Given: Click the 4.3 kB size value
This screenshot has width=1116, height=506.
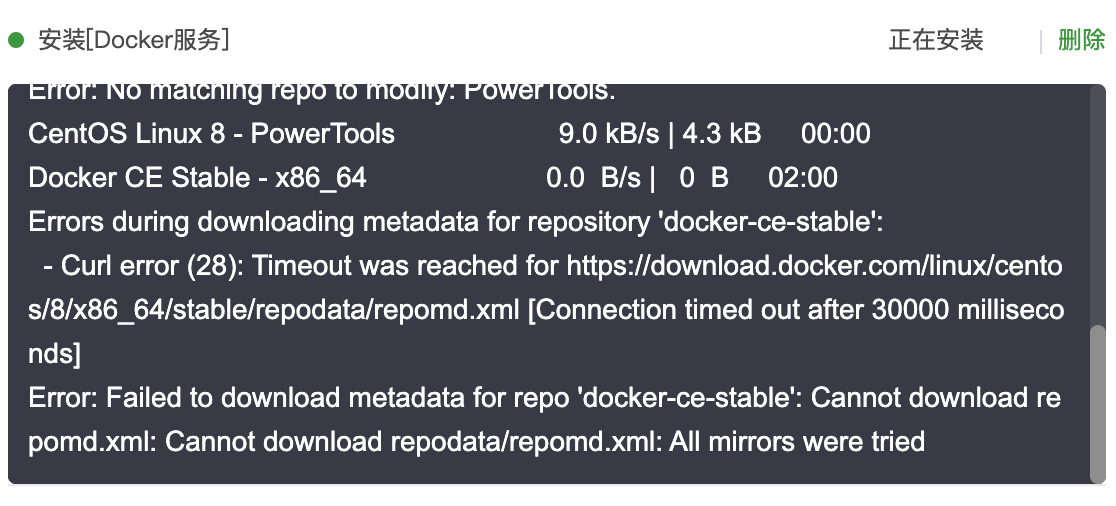Looking at the screenshot, I should (x=722, y=134).
